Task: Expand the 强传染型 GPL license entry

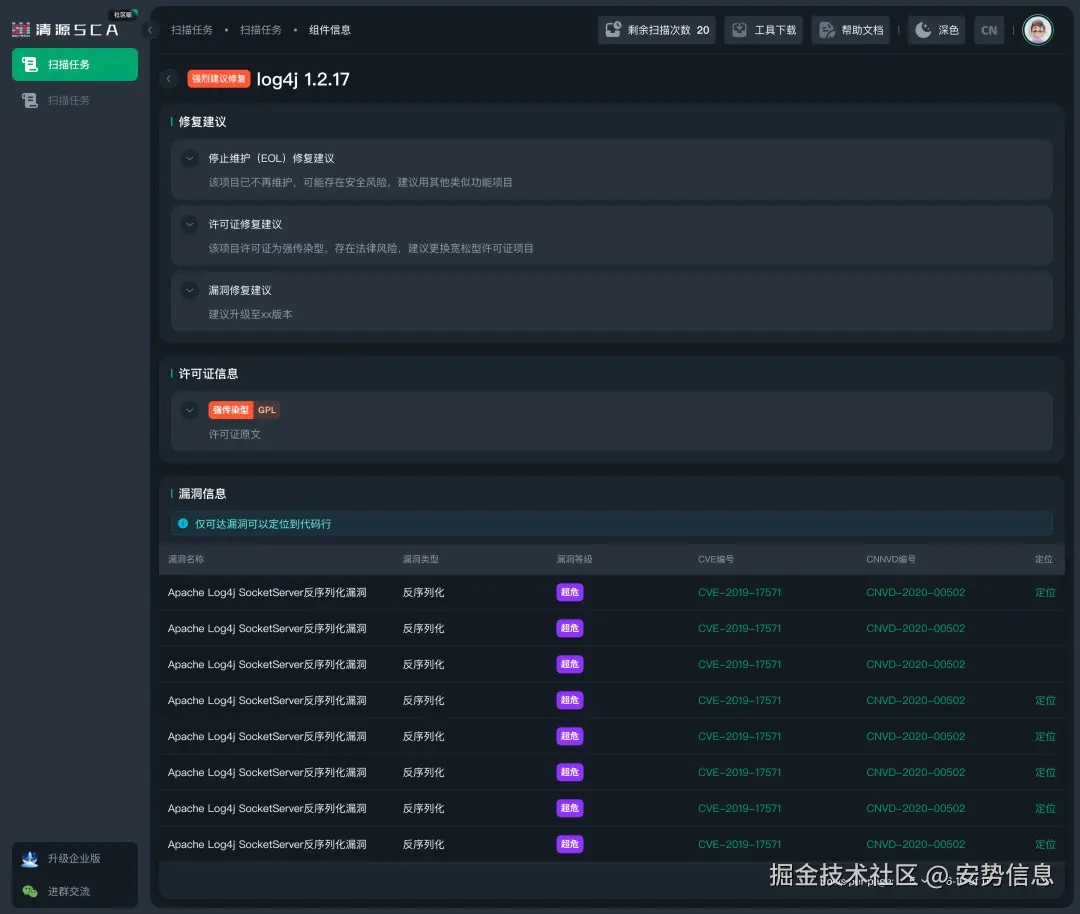Action: pos(189,411)
